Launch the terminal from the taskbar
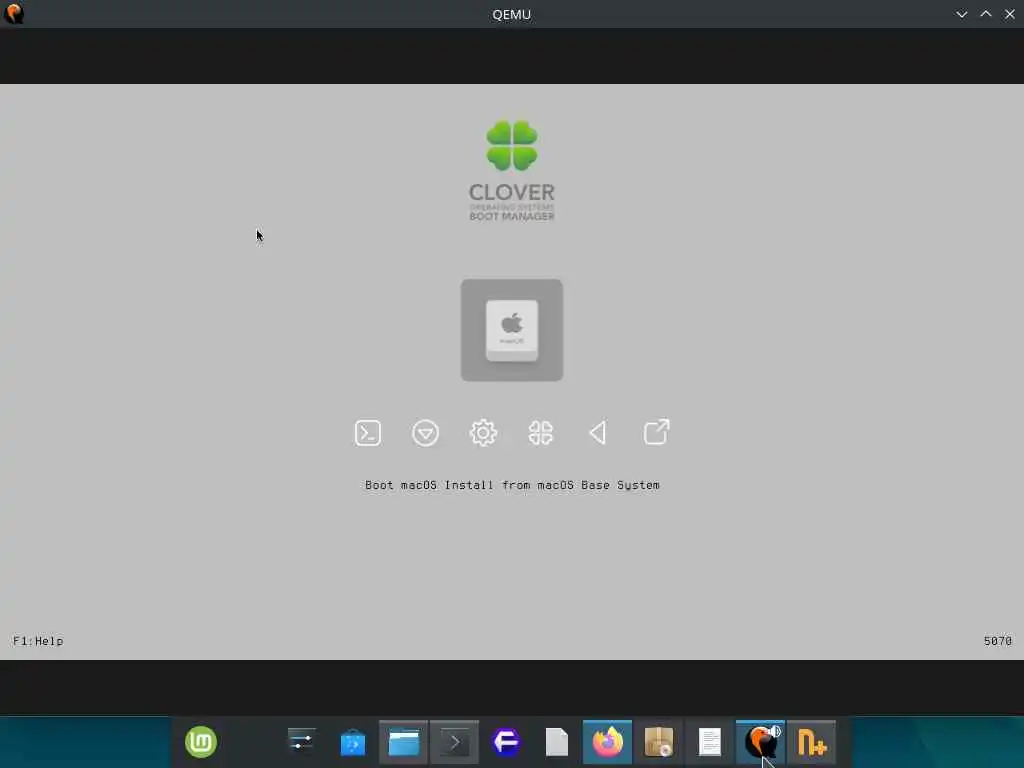The width and height of the screenshot is (1024, 768). pyautogui.click(x=455, y=743)
